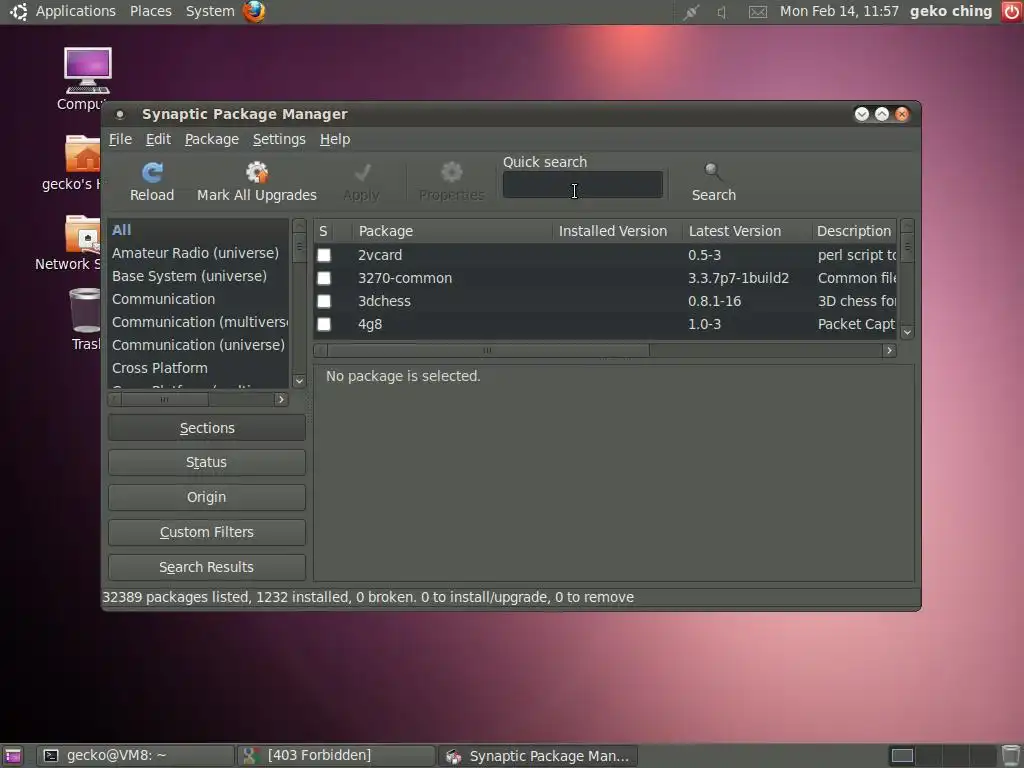Click the Status filter button

click(207, 462)
